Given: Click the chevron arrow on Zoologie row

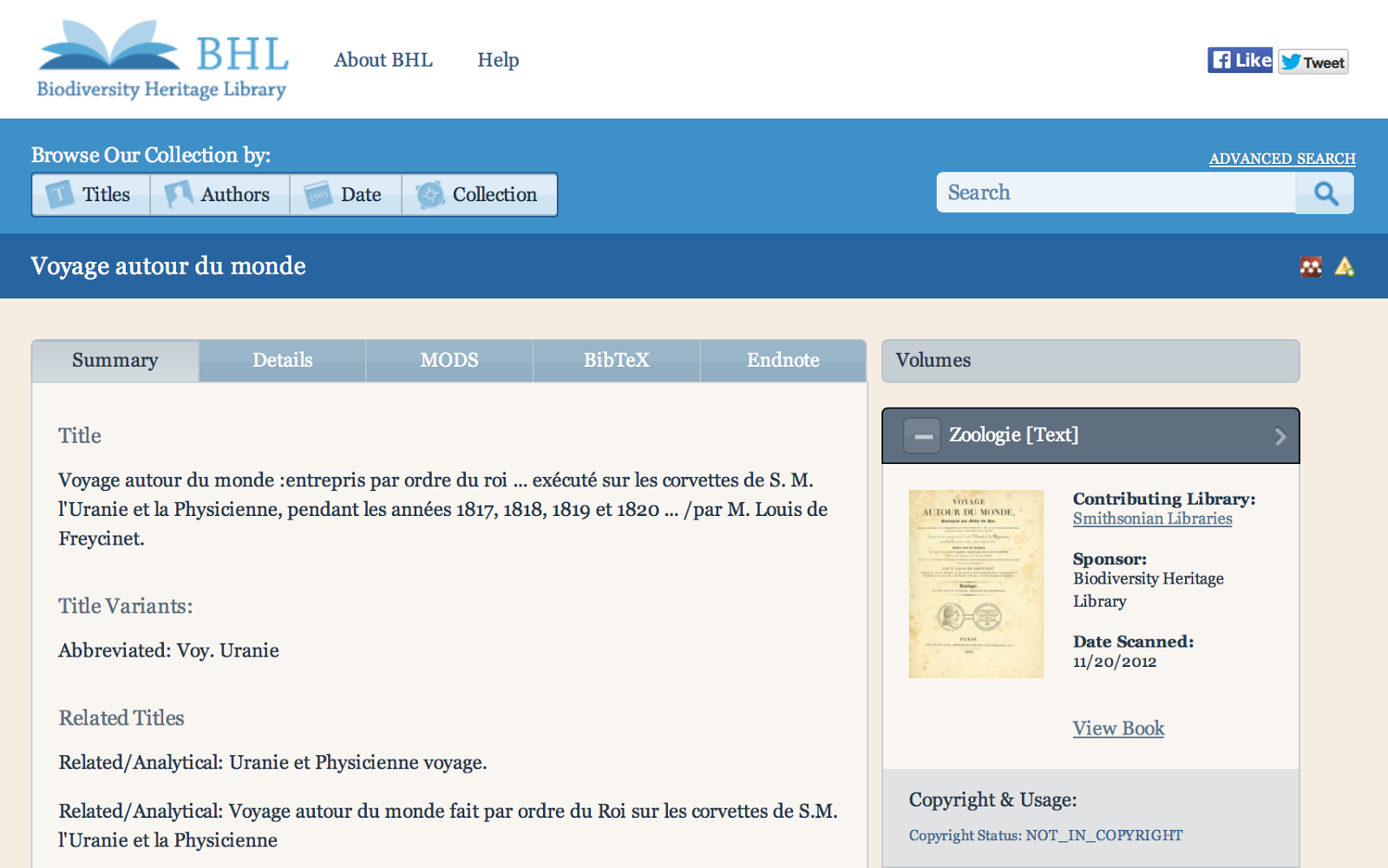Looking at the screenshot, I should [1280, 436].
